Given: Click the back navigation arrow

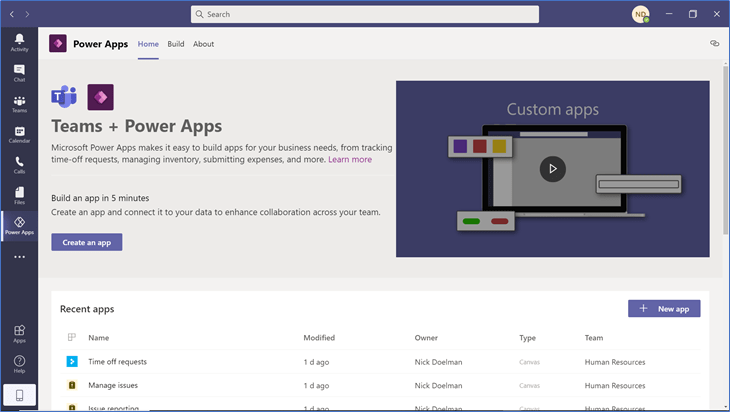Looking at the screenshot, I should click(12, 14).
